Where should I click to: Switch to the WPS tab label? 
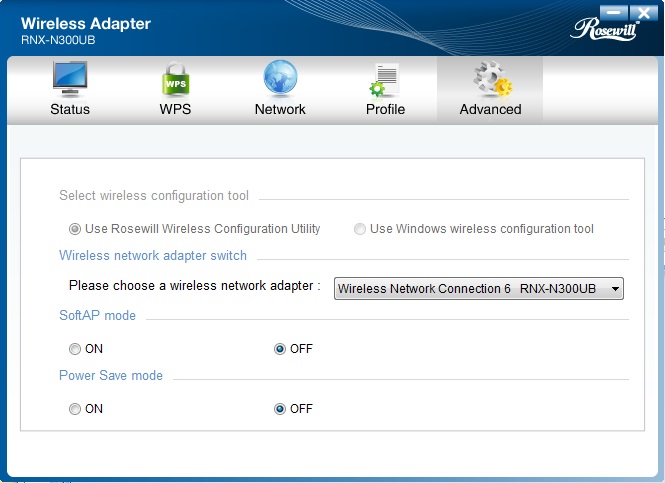pos(175,109)
